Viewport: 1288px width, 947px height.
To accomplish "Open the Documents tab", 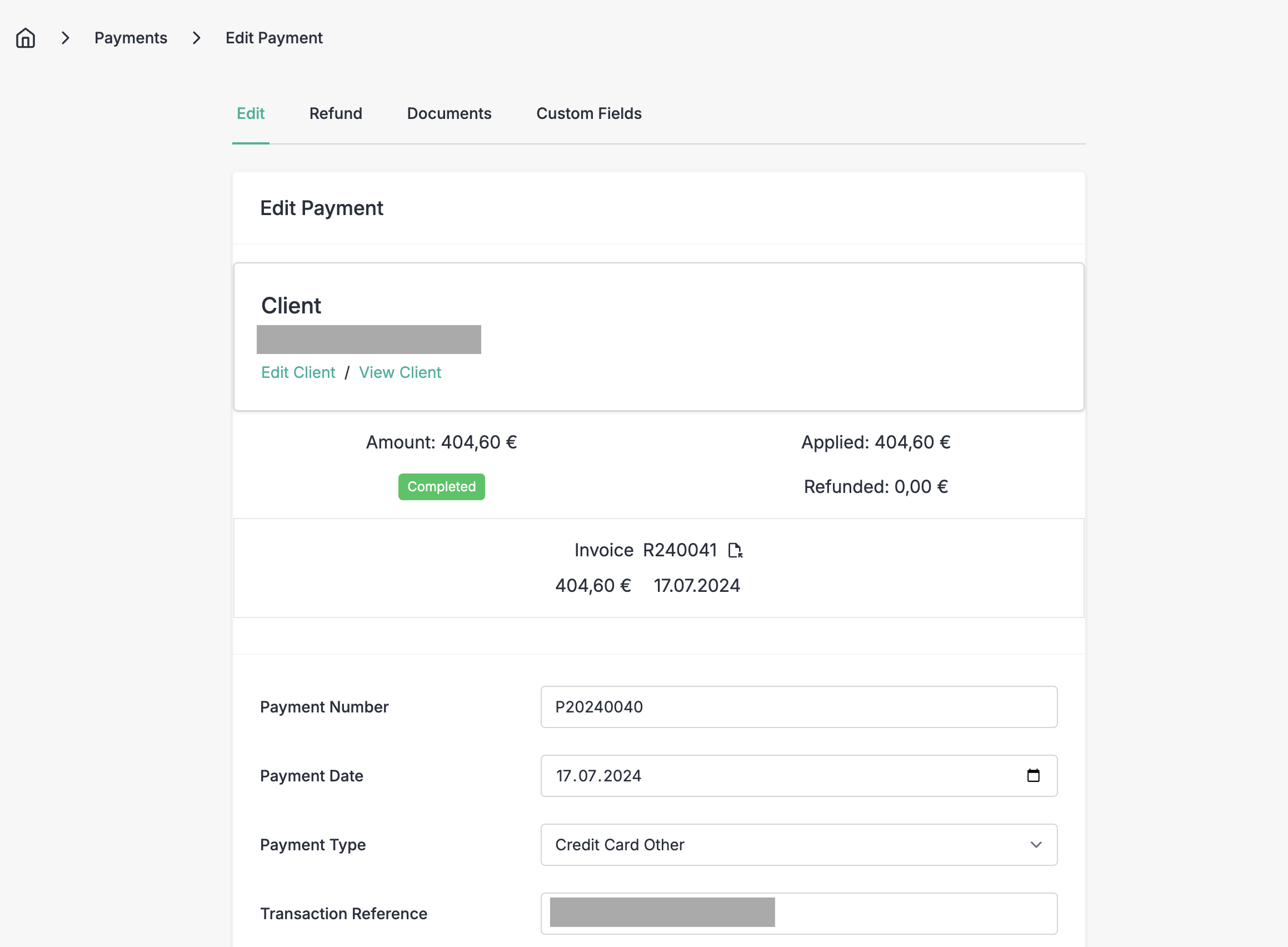I will click(x=449, y=113).
